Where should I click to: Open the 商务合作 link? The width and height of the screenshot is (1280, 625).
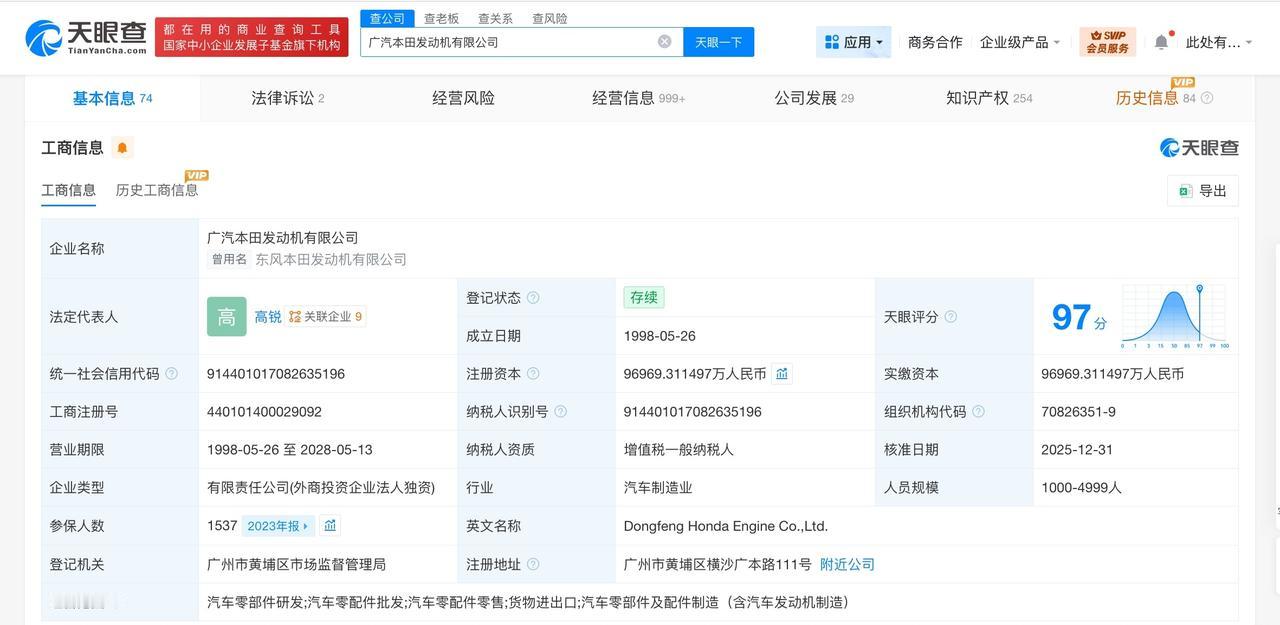click(x=935, y=42)
